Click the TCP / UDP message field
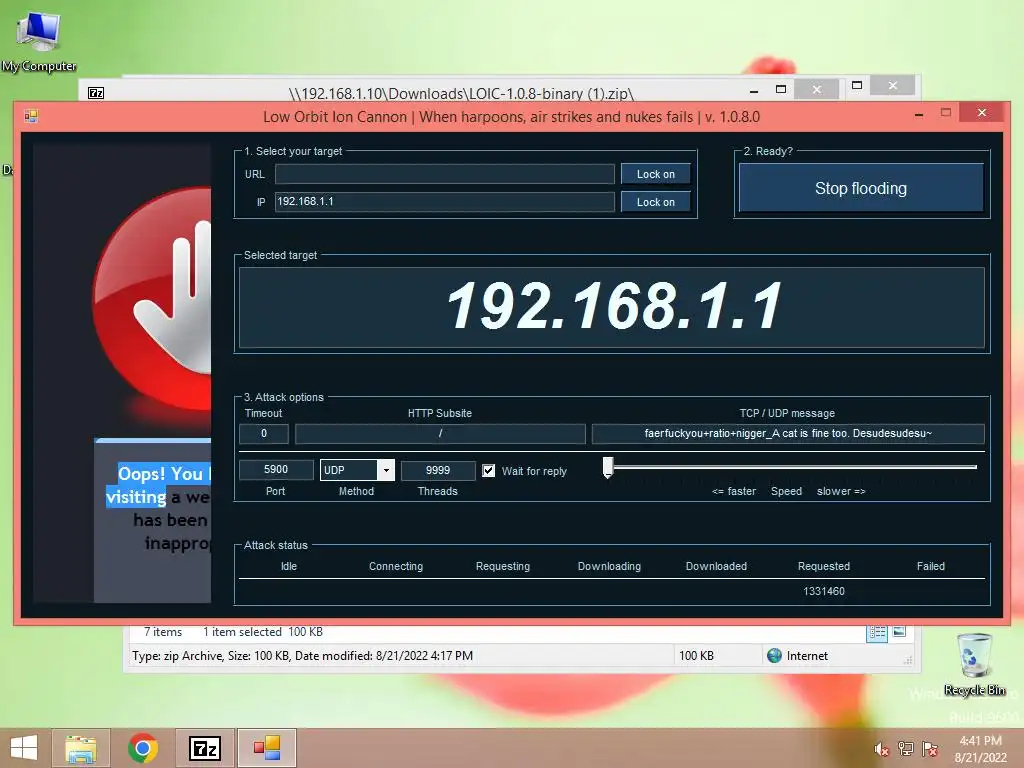The height and width of the screenshot is (768, 1024). (788, 434)
